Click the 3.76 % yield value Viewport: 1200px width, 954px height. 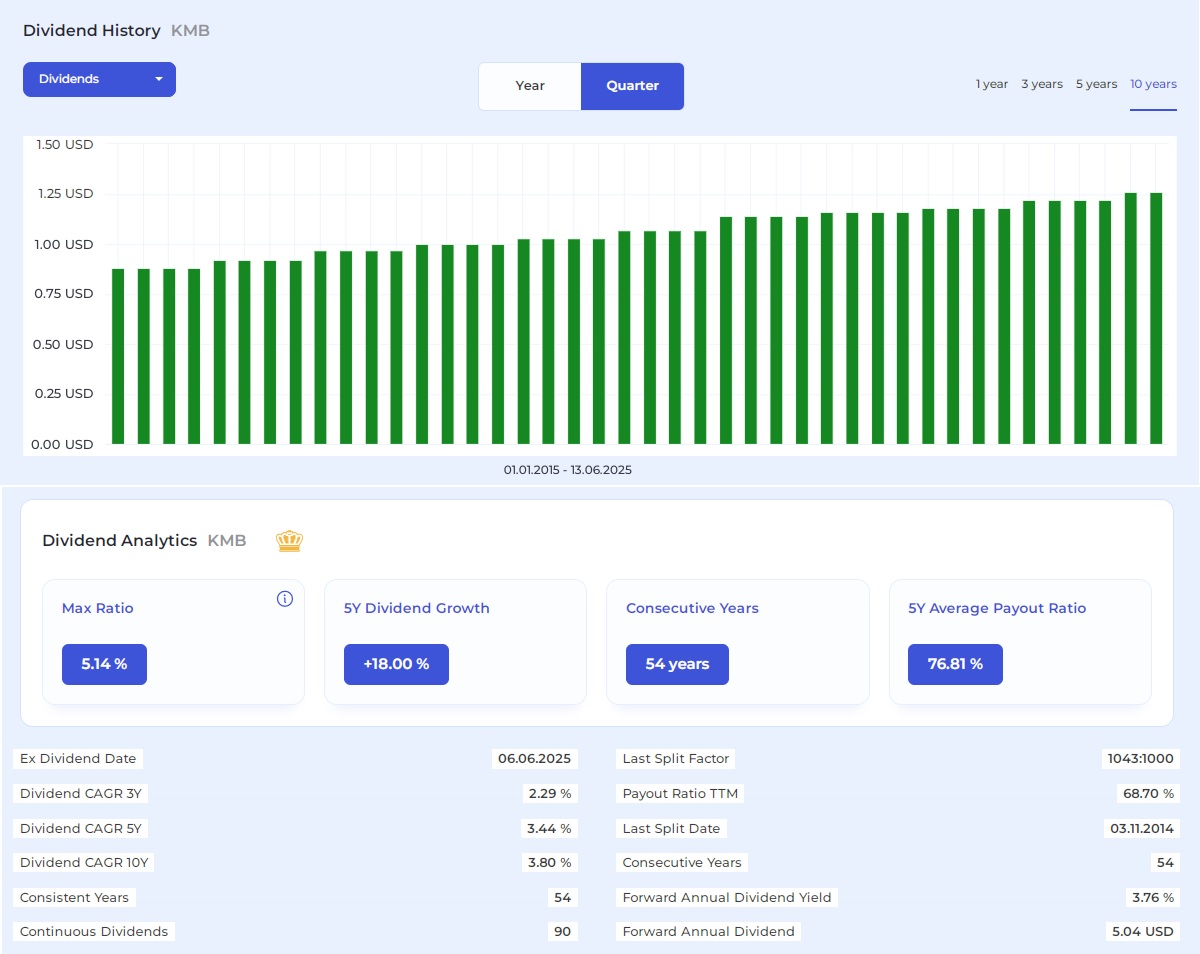1152,898
